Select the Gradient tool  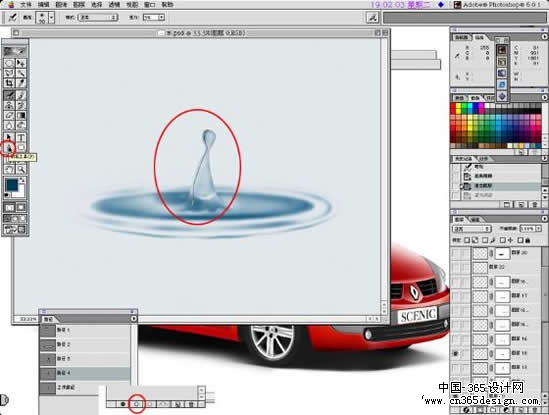coord(21,115)
